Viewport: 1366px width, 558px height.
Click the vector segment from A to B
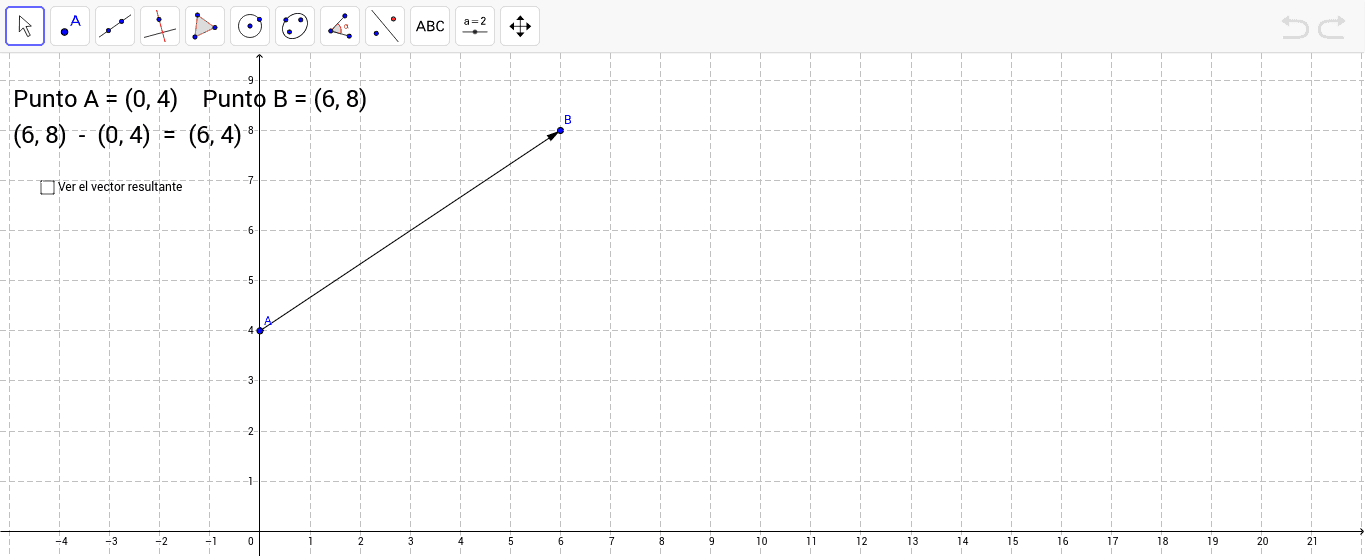coord(410,230)
